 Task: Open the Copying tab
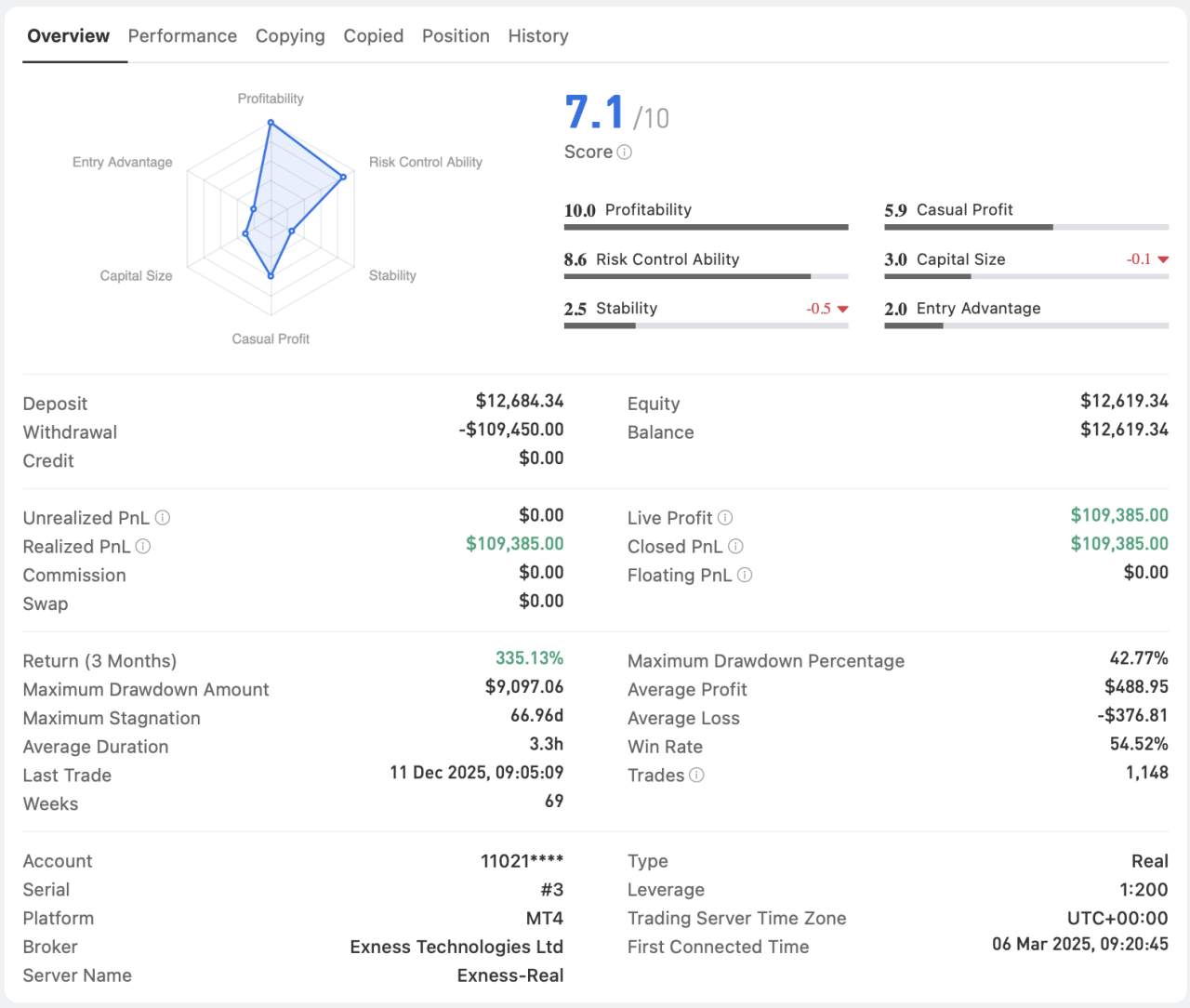290,36
